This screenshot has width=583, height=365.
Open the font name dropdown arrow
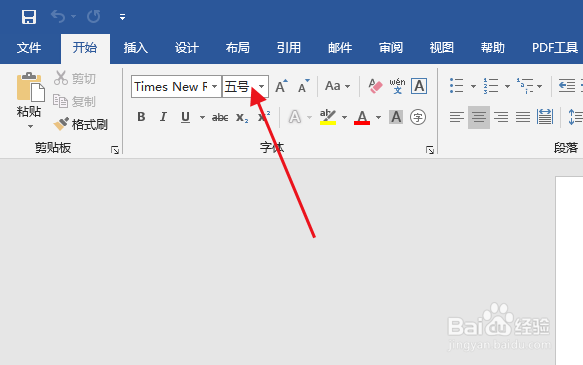pyautogui.click(x=215, y=87)
